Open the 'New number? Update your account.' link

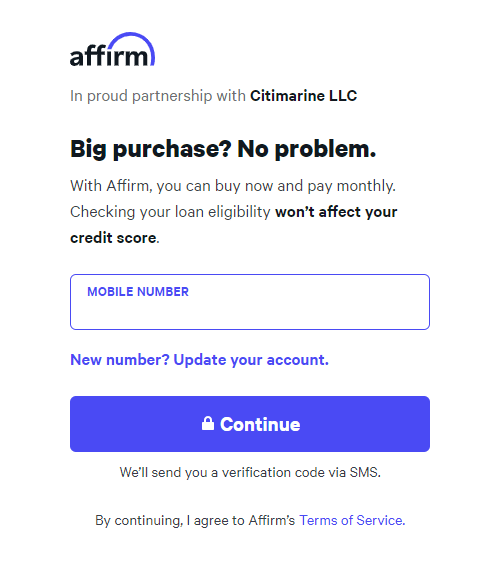coord(200,360)
